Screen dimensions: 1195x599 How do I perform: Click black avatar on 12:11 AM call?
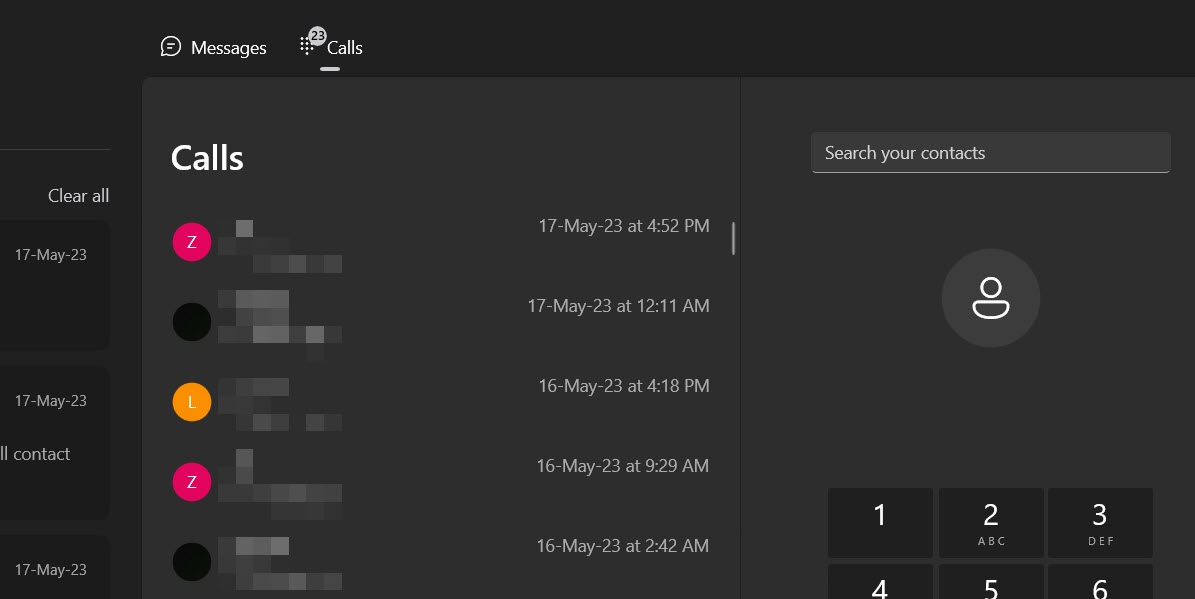click(x=192, y=322)
